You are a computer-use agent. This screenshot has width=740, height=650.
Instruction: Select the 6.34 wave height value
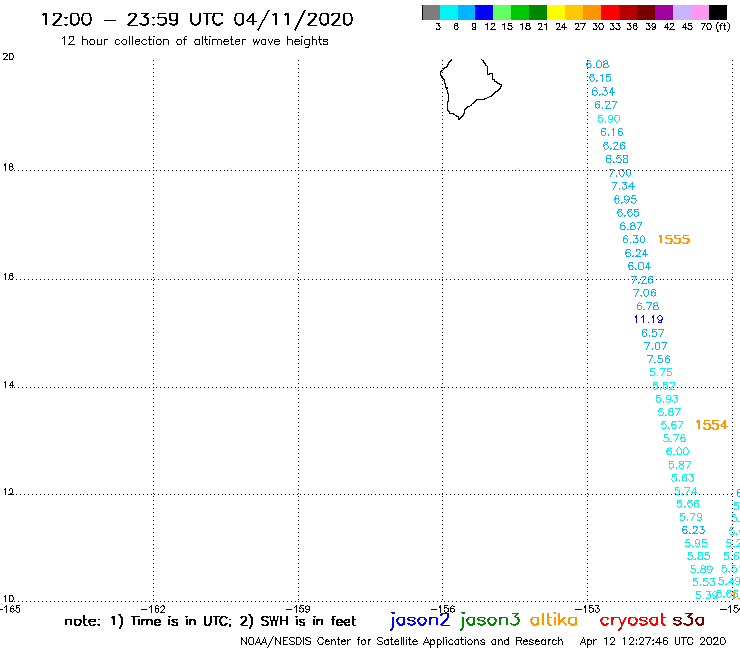(603, 92)
